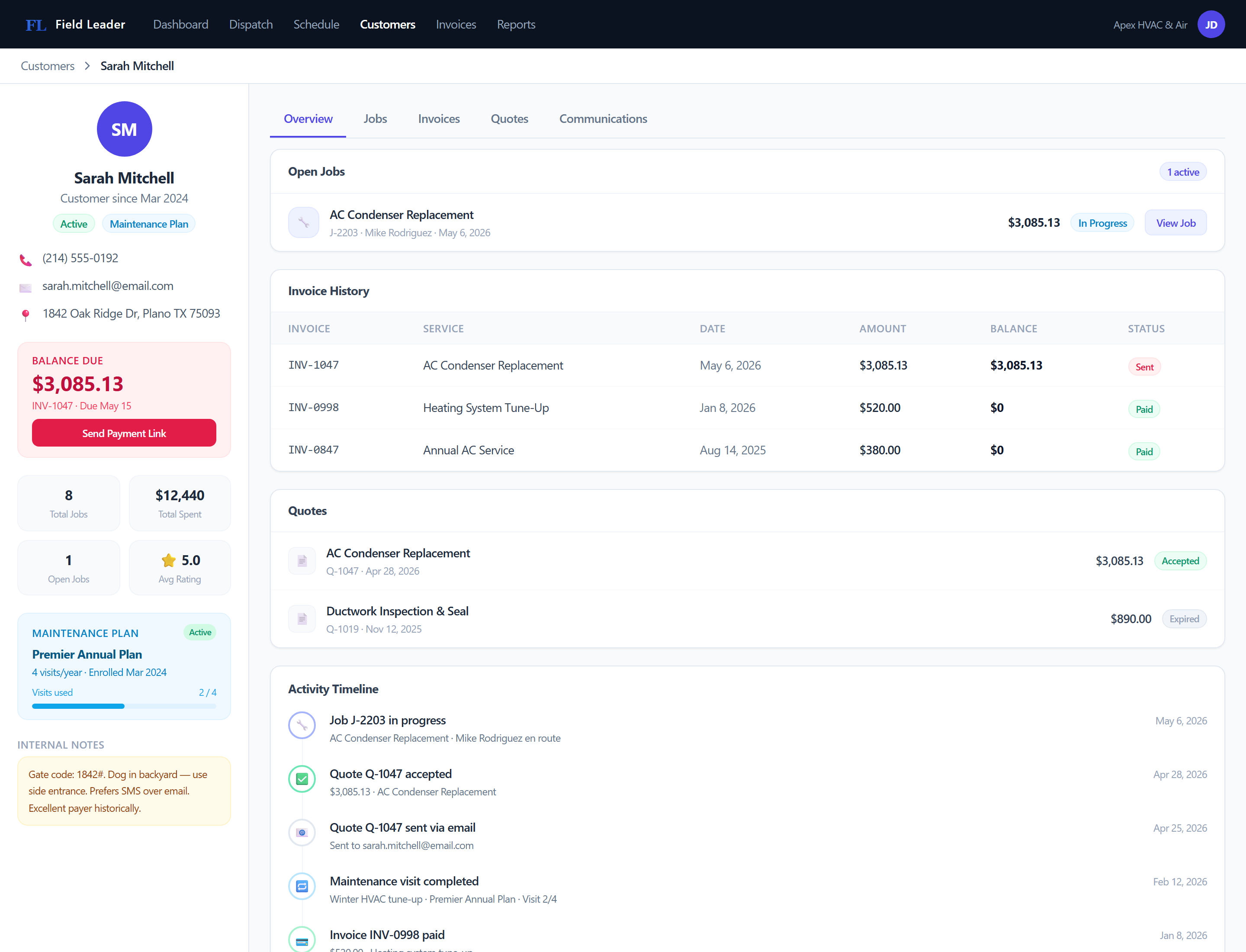Click the wrench icon for AC Condenser Replacement job
This screenshot has height=952, width=1246.
(304, 223)
